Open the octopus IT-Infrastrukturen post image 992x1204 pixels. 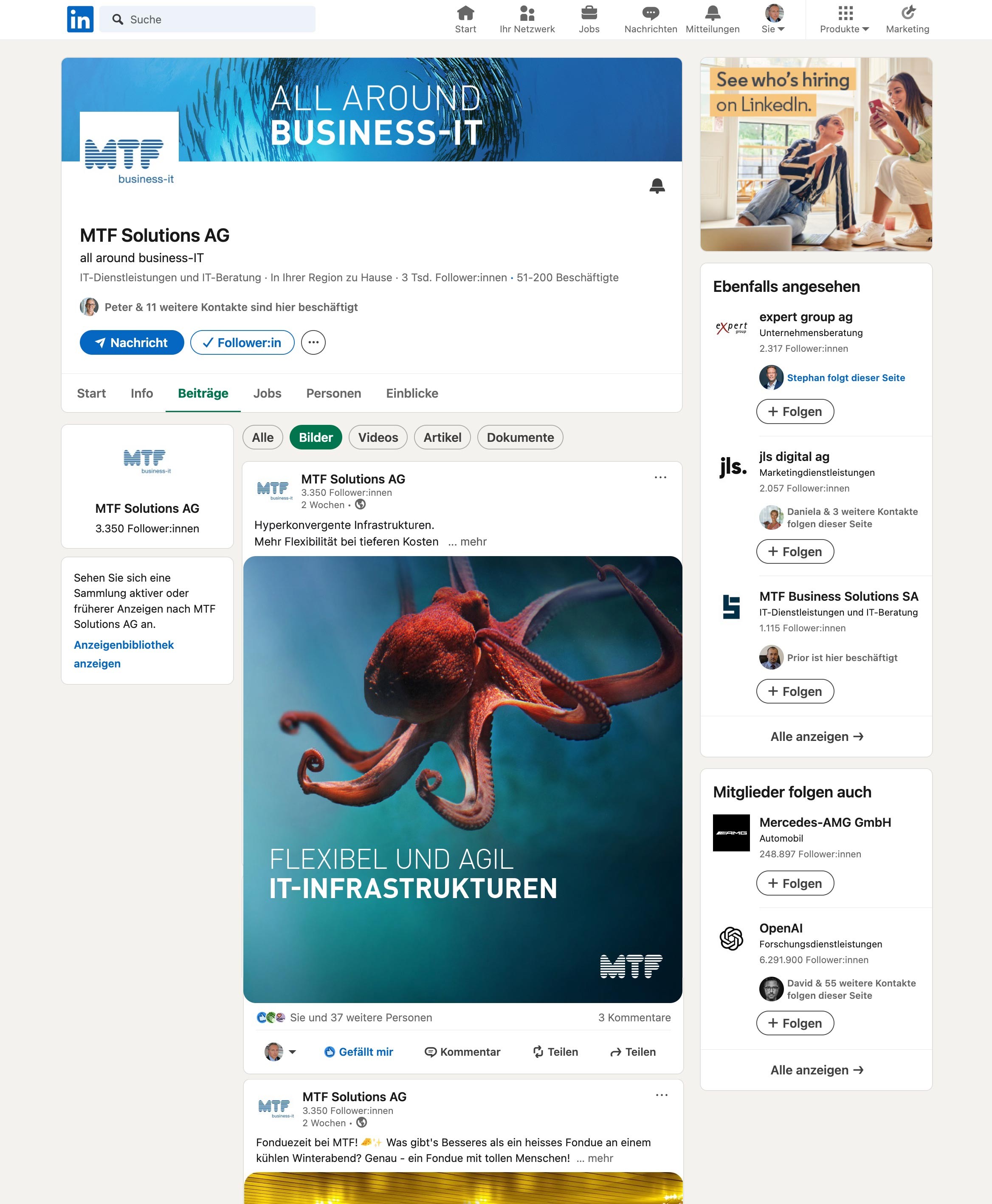[463, 779]
